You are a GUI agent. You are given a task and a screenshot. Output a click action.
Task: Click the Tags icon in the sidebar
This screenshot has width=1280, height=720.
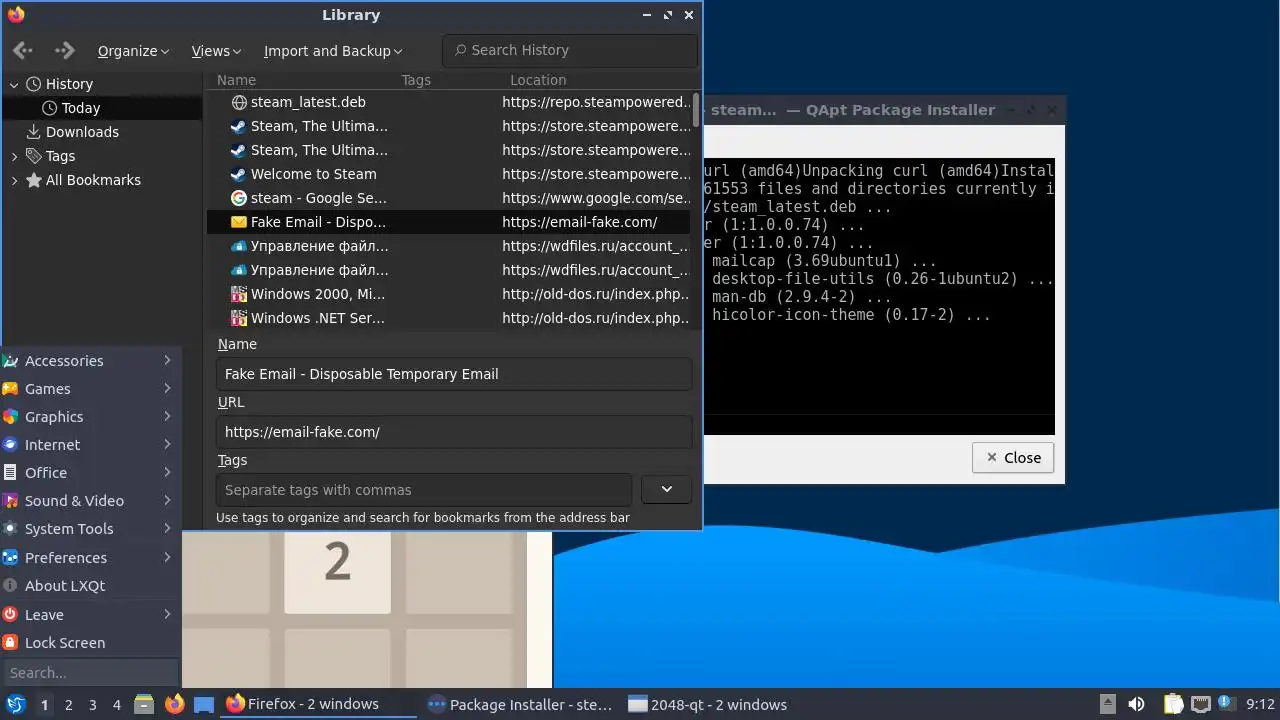click(x=33, y=156)
